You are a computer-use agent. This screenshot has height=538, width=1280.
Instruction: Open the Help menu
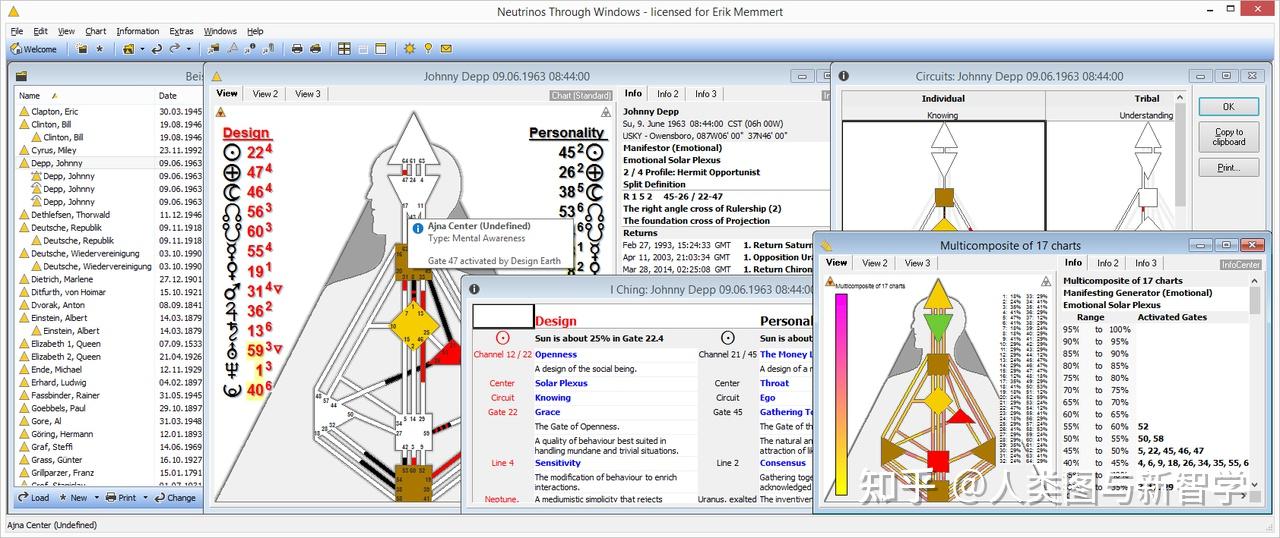click(x=255, y=31)
